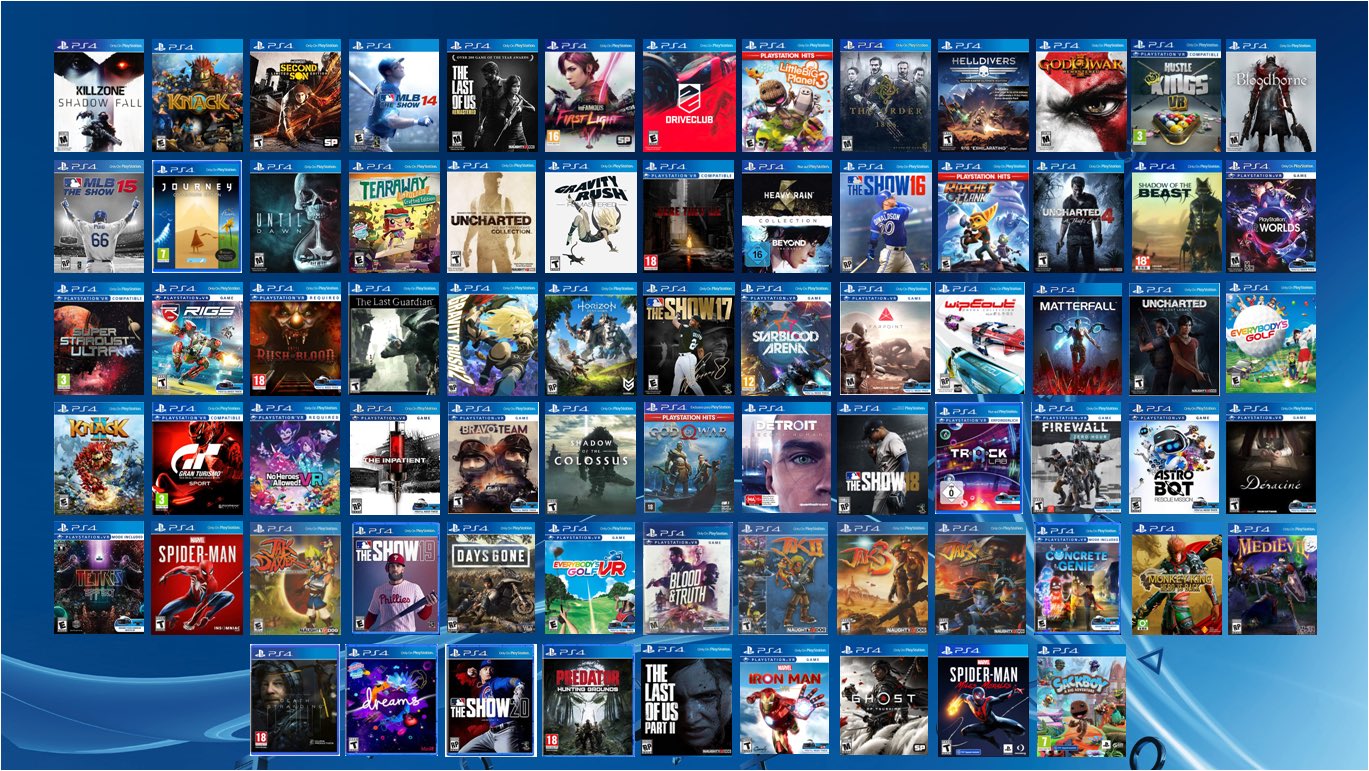Click the Déraciné cover

pyautogui.click(x=1271, y=458)
